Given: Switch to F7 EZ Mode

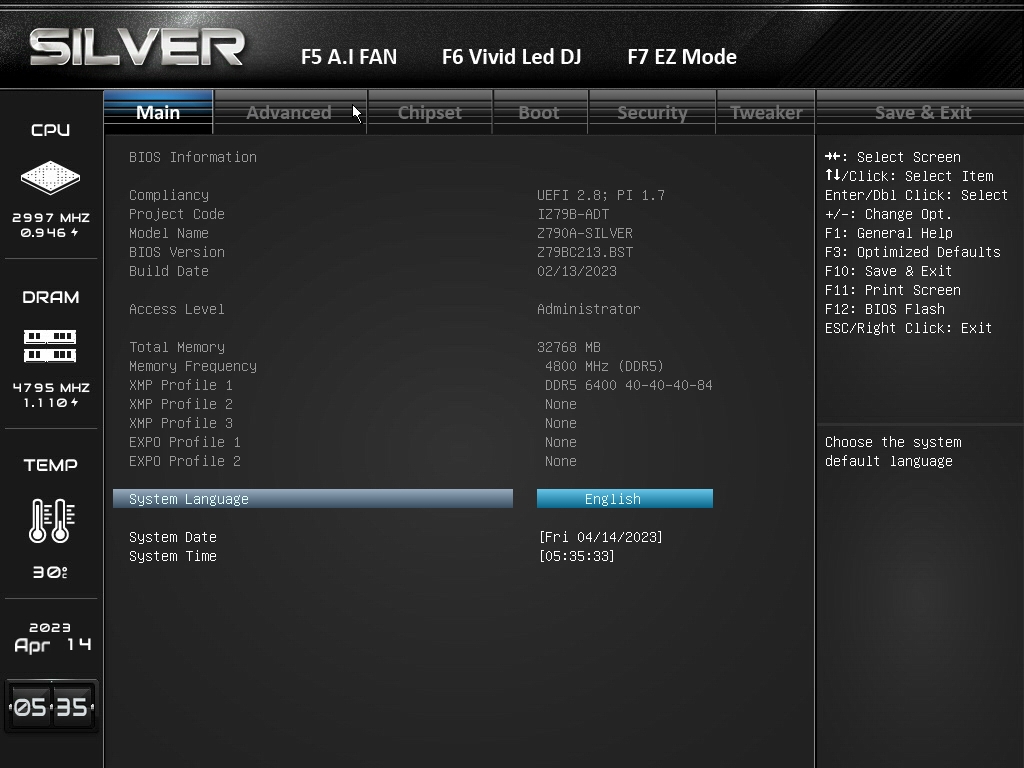Looking at the screenshot, I should click(x=682, y=57).
